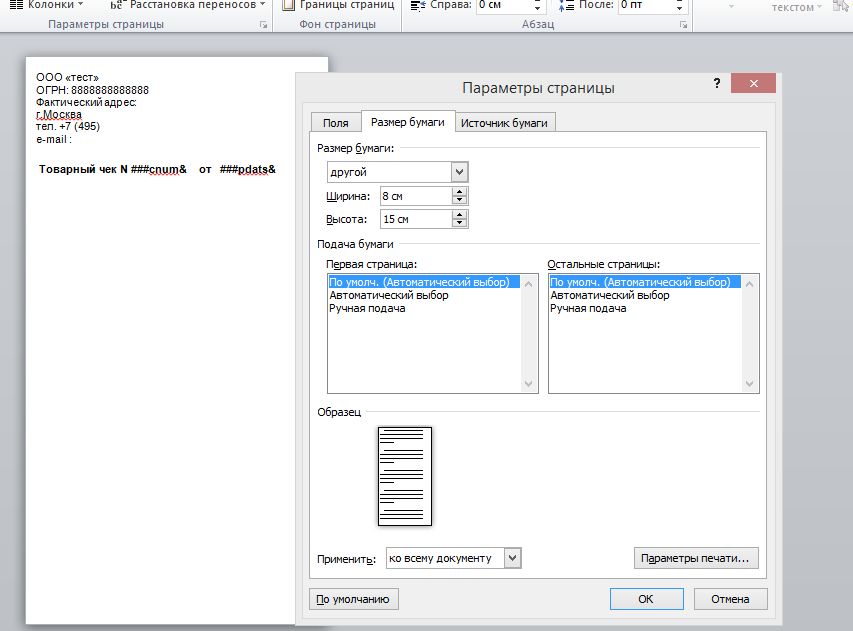853x631 pixels.
Task: Open the Применить 'ко всему документу' dropdown
Action: pyautogui.click(x=512, y=558)
